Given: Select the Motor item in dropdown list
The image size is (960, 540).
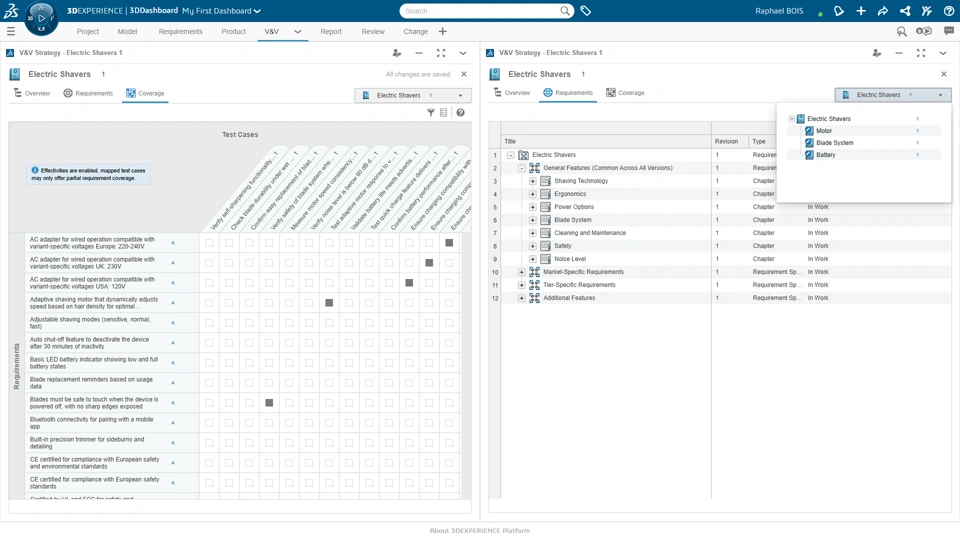Looking at the screenshot, I should coord(824,130).
